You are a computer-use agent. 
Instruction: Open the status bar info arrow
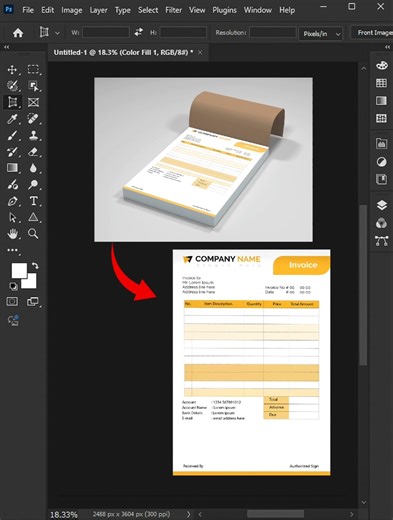tap(188, 514)
